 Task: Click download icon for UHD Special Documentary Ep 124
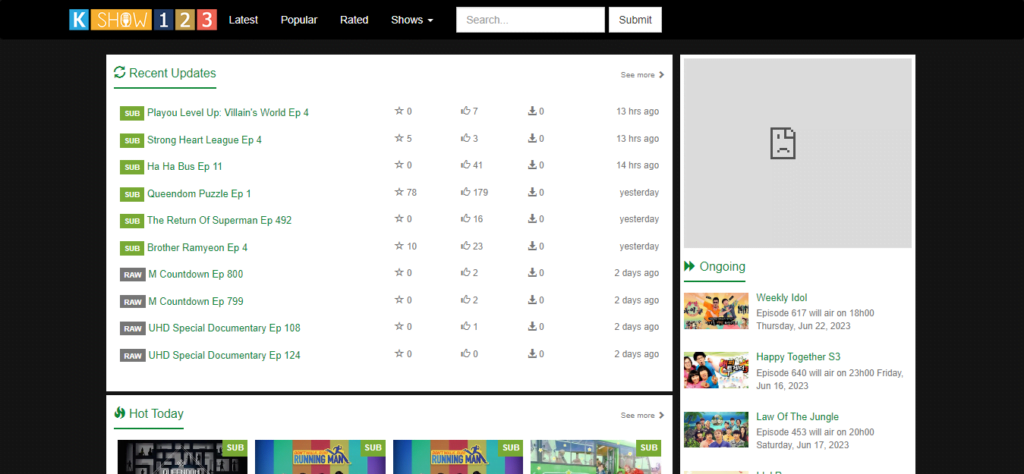pos(532,353)
